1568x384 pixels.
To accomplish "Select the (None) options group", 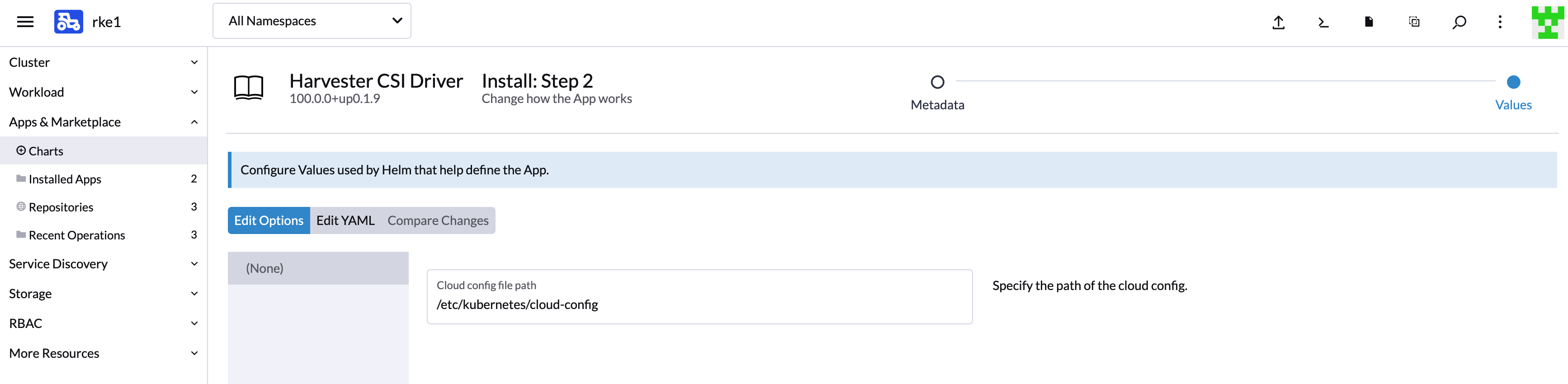I will point(318,268).
